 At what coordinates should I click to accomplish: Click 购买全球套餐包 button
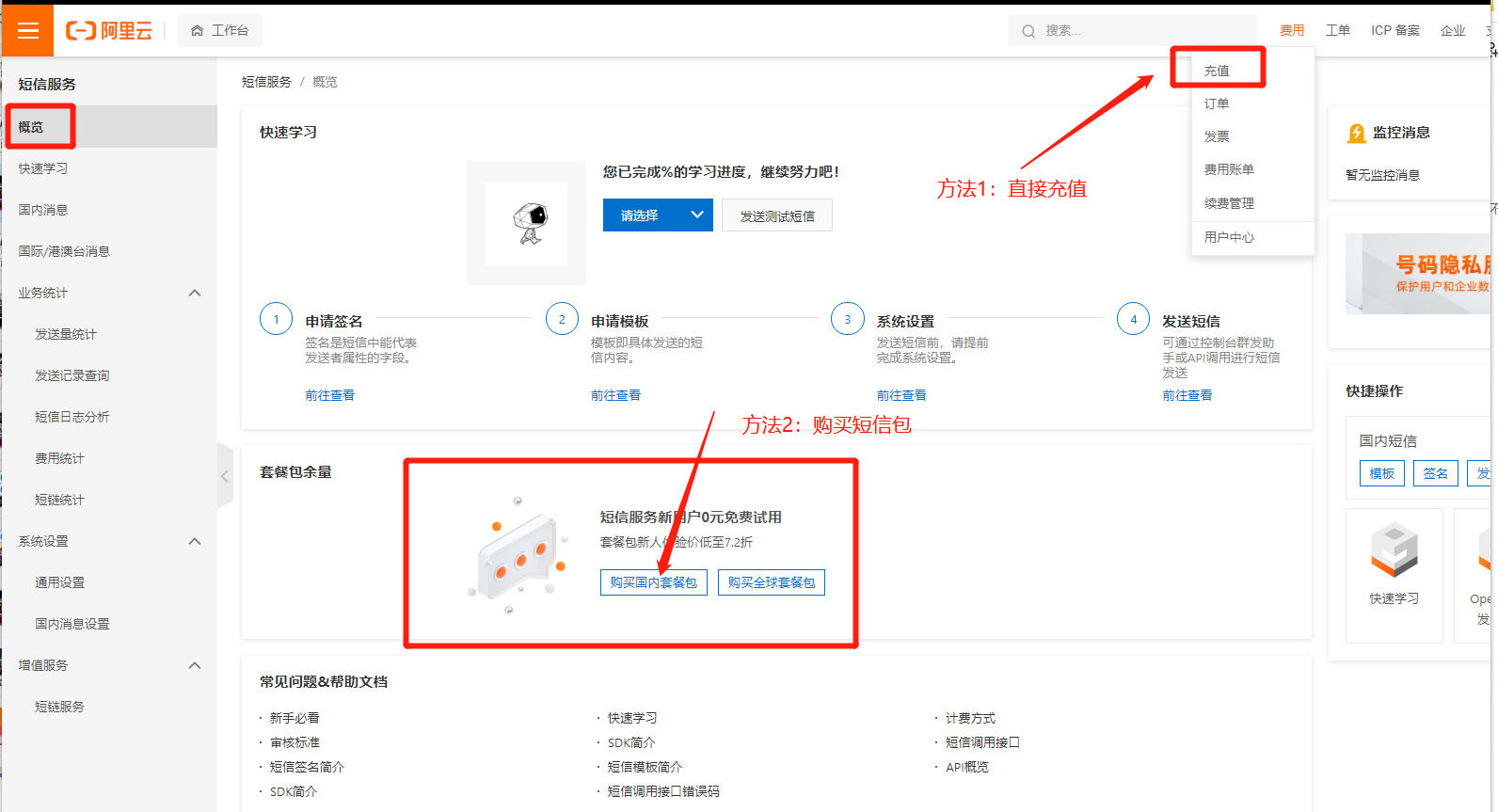tap(772, 582)
